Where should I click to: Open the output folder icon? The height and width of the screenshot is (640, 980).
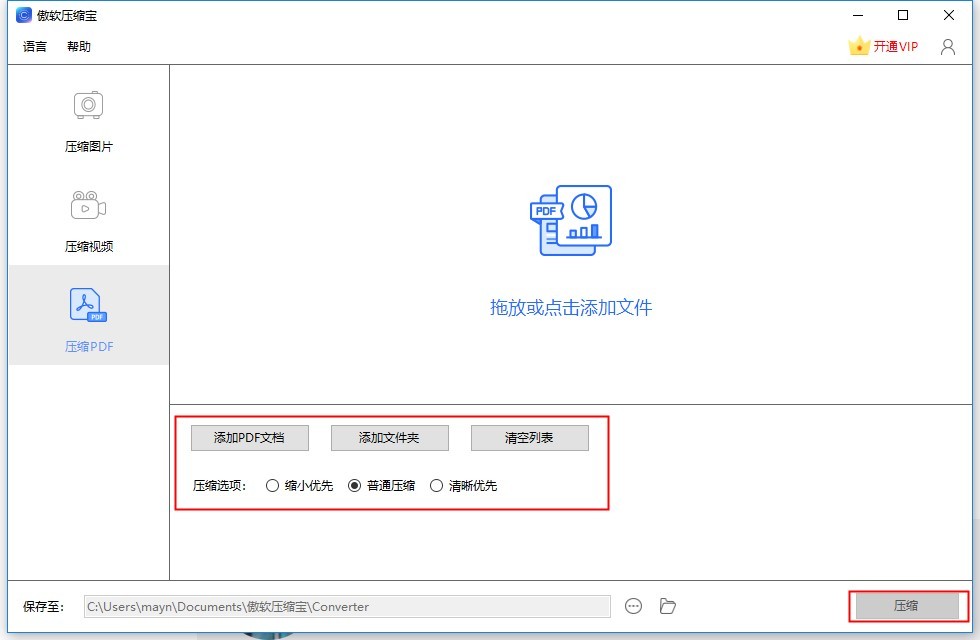(x=667, y=606)
